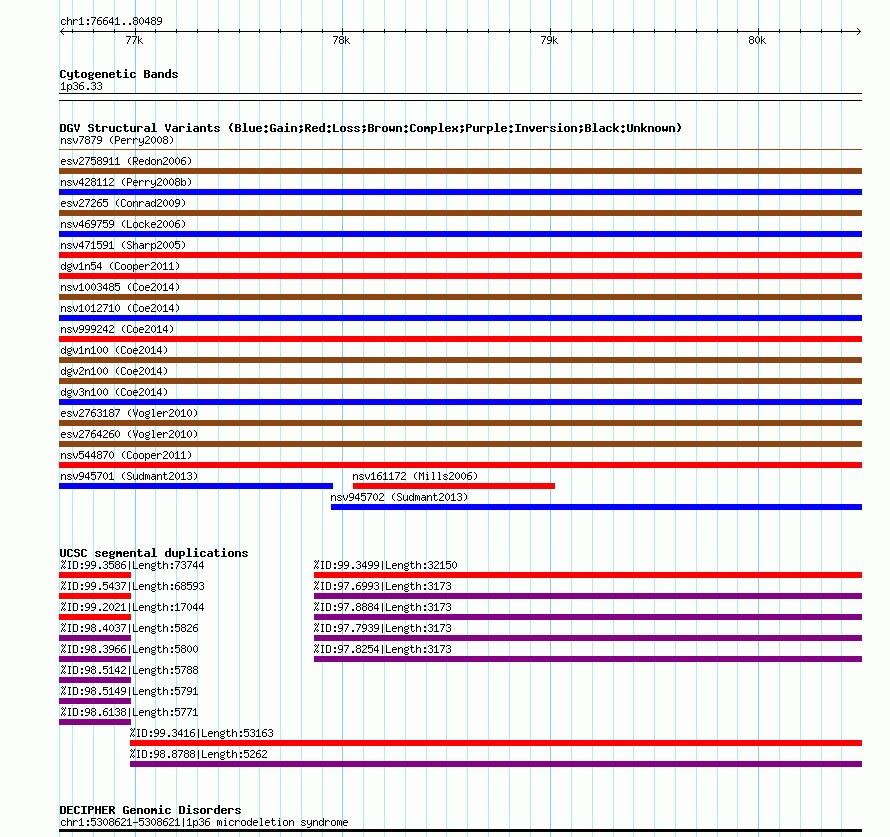The image size is (890, 837).
Task: Open the esv2758911 (Redon2006) variant label
Action: 126,161
